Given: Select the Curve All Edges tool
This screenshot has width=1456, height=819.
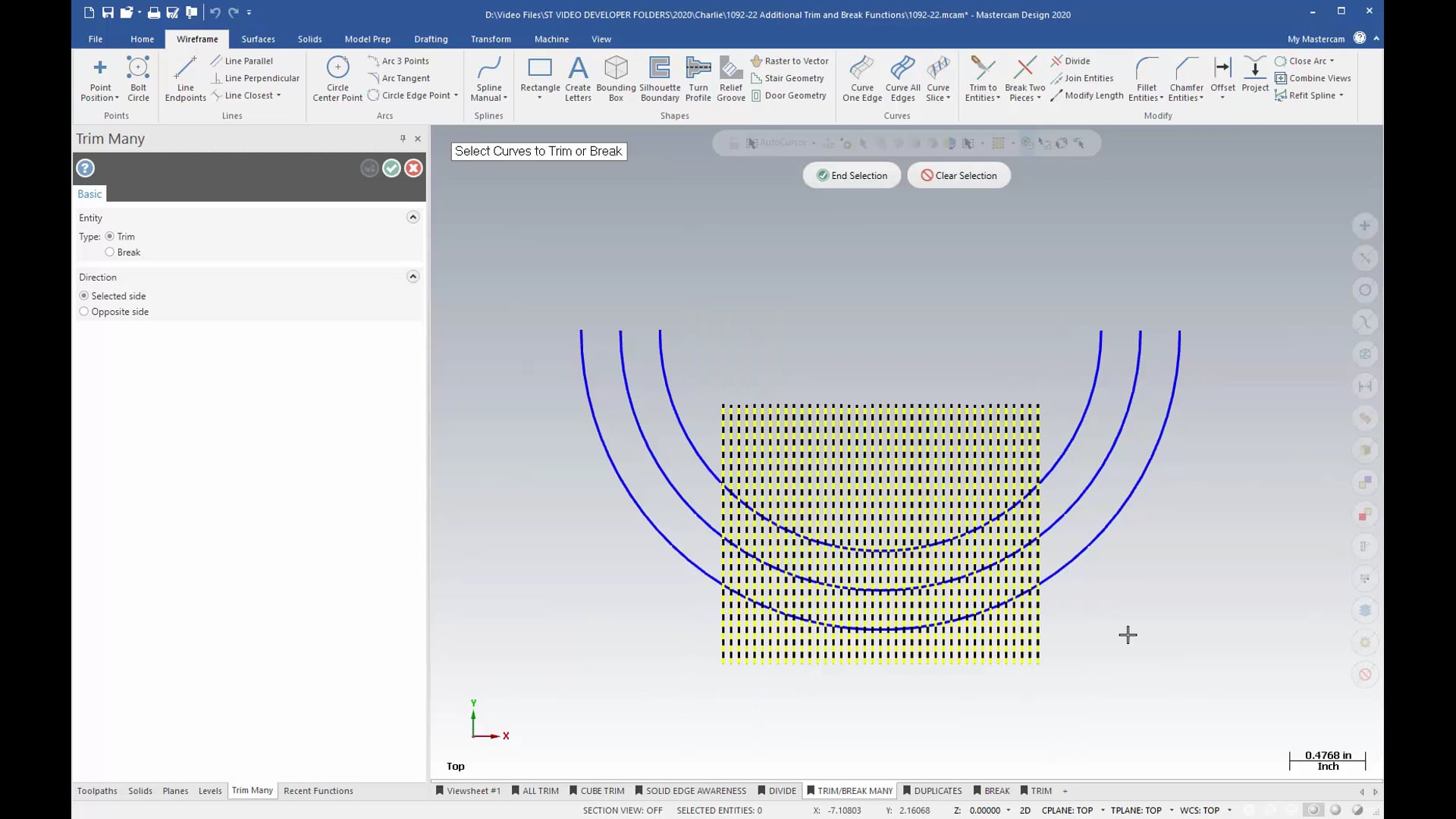Looking at the screenshot, I should tap(901, 78).
